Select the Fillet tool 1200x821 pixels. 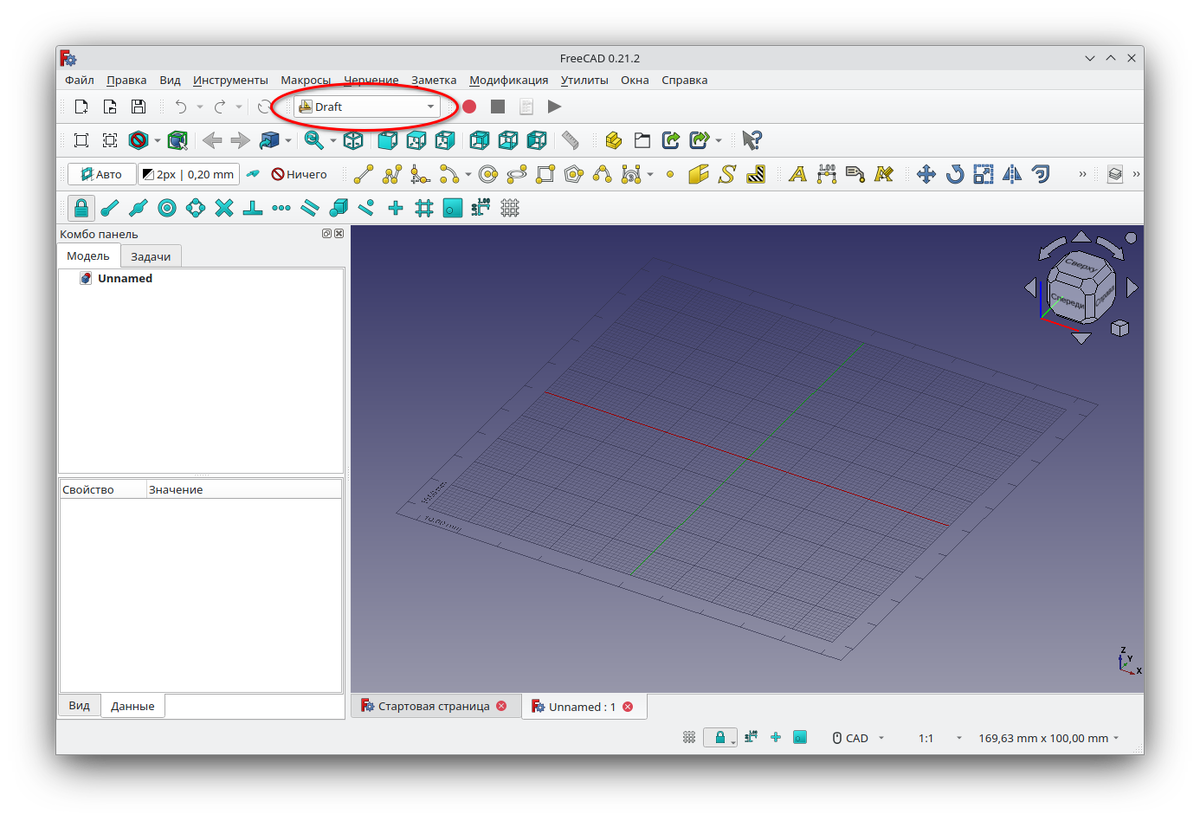pos(420,174)
